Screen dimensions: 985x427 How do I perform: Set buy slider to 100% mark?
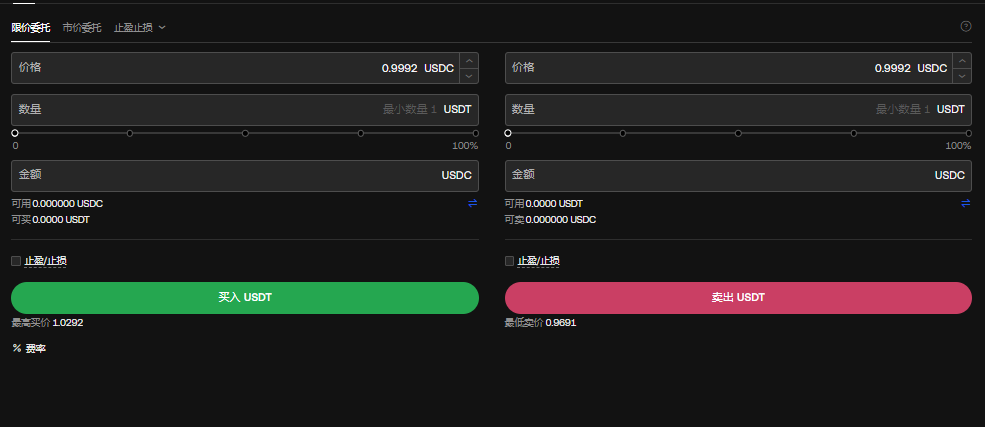476,133
